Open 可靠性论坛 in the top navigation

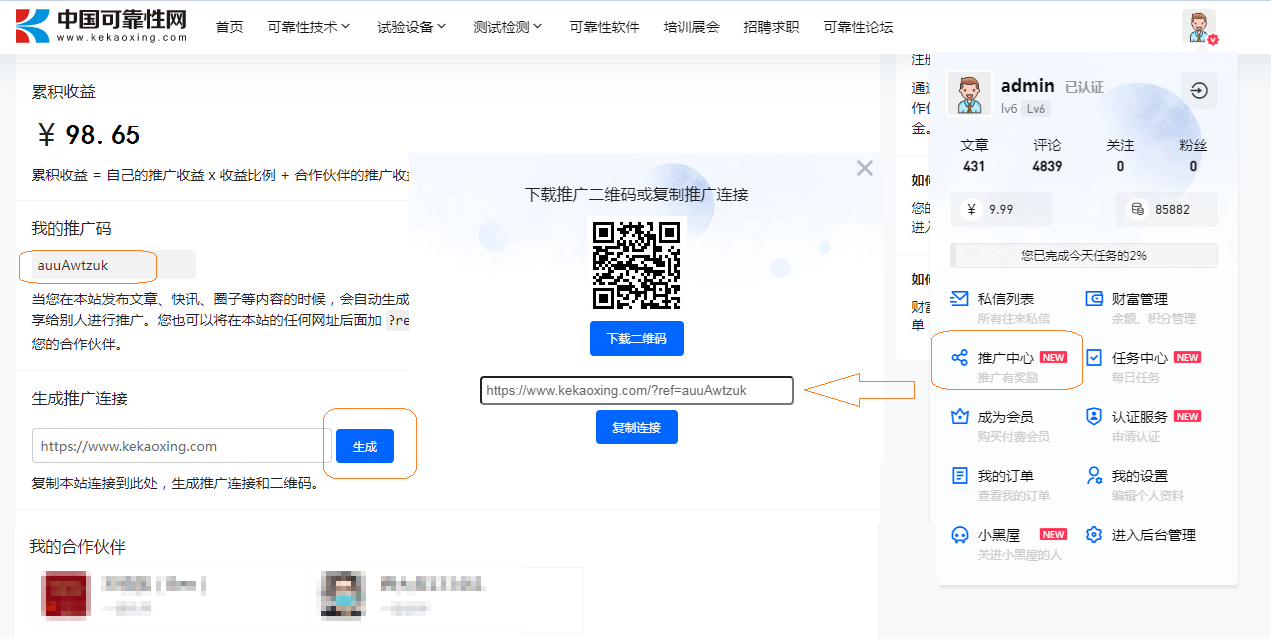point(858,27)
